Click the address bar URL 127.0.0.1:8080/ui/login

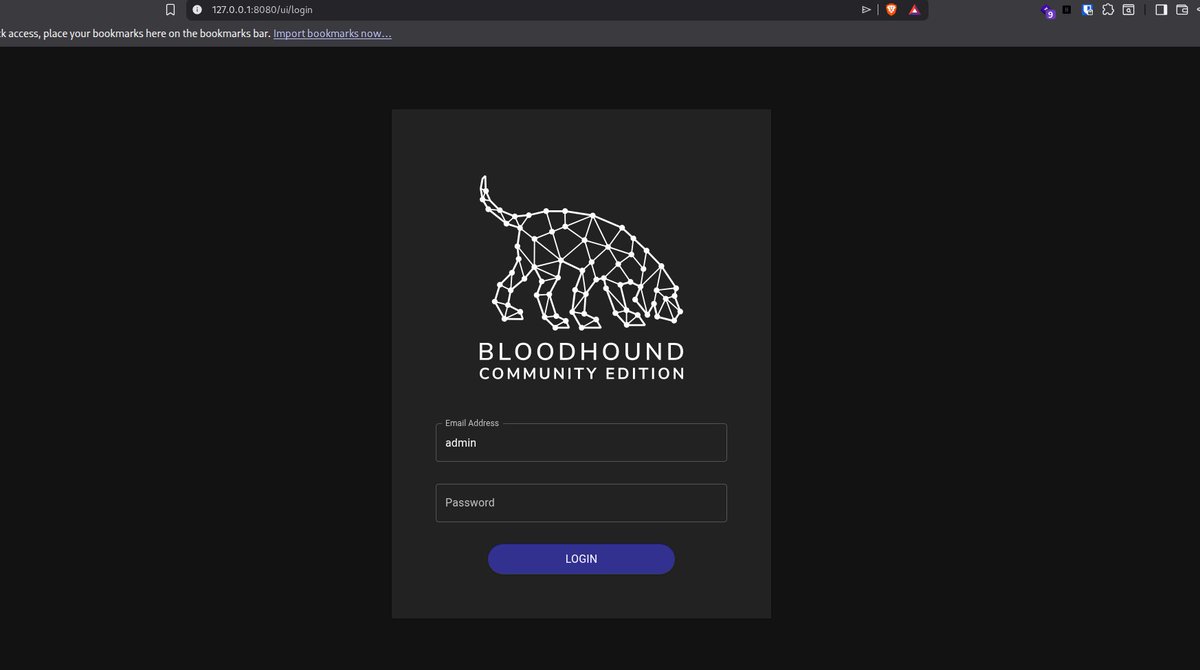pos(262,9)
